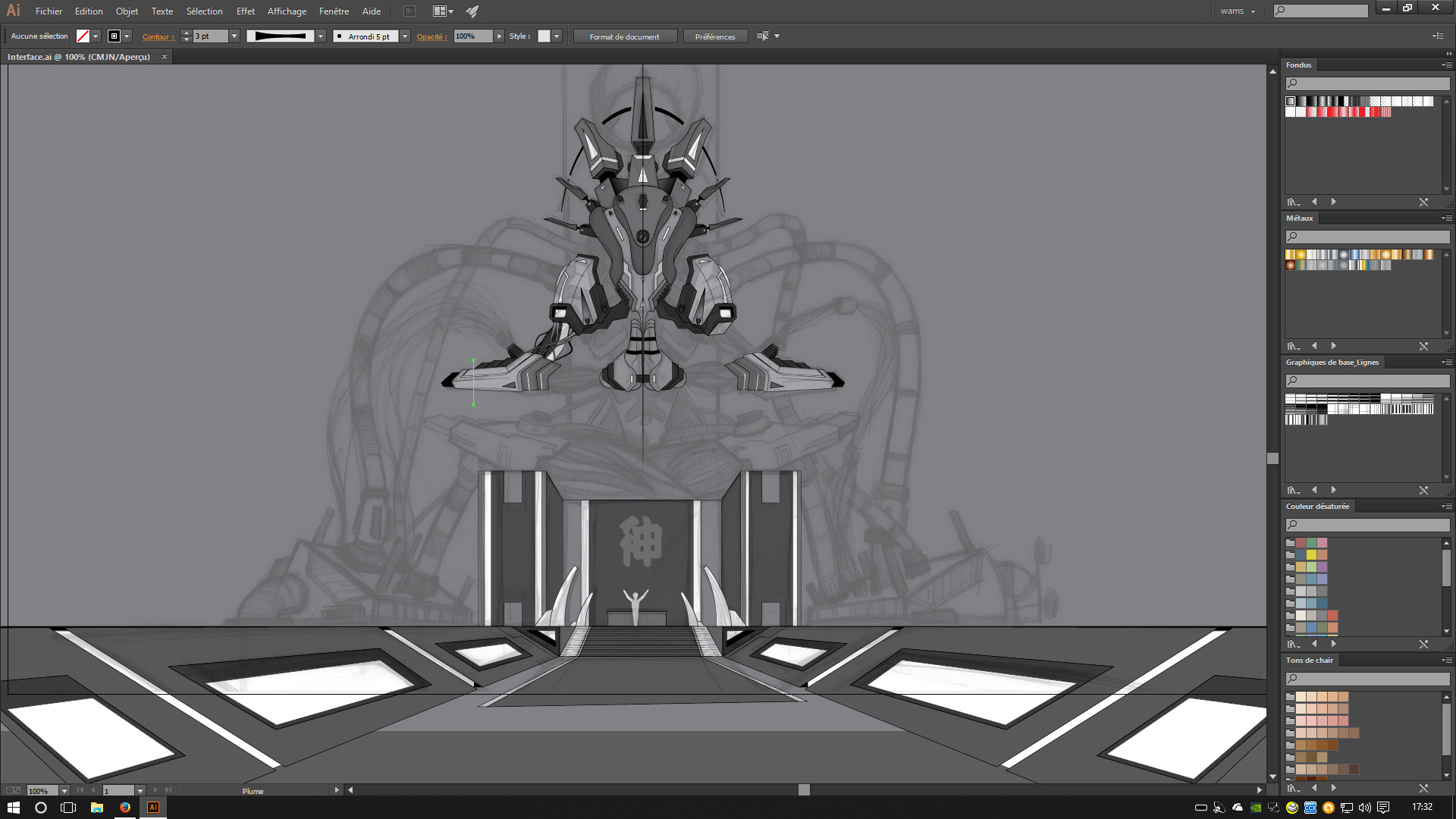Viewport: 1456px width, 819px height.
Task: Open the stroke weight 3 pt dropdown
Action: click(234, 36)
